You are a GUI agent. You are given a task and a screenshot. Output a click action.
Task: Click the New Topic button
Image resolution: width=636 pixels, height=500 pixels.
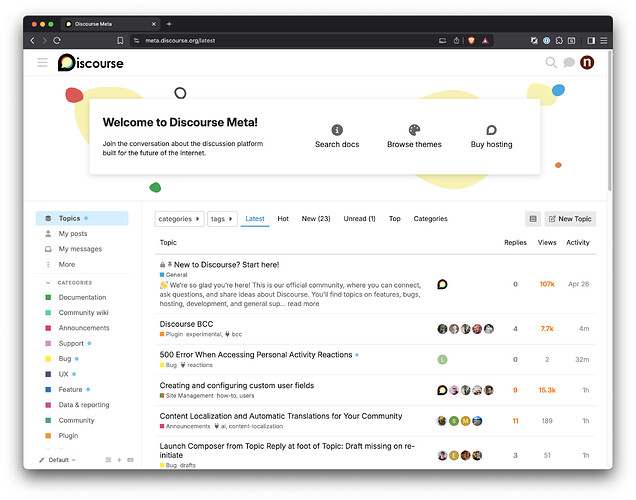(570, 219)
